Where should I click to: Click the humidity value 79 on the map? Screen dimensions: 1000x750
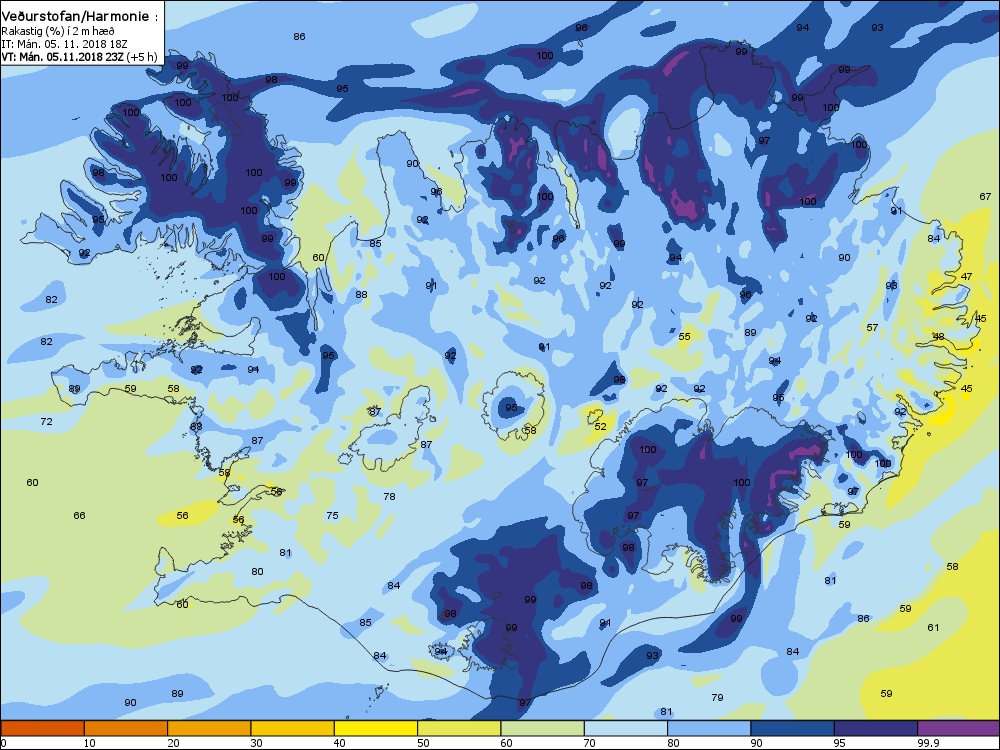pos(717,698)
